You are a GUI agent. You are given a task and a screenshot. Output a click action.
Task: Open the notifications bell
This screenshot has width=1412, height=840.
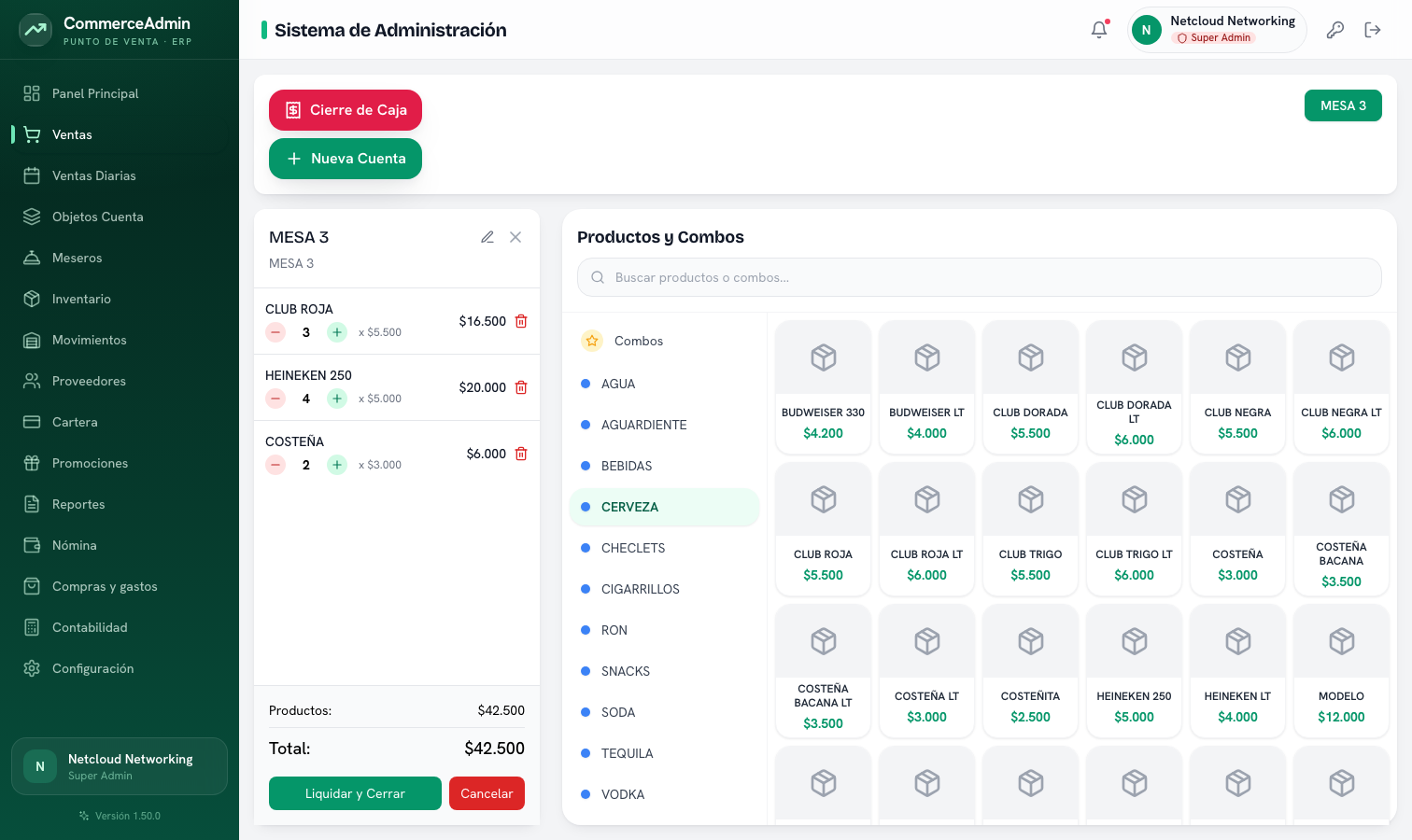pyautogui.click(x=1099, y=30)
